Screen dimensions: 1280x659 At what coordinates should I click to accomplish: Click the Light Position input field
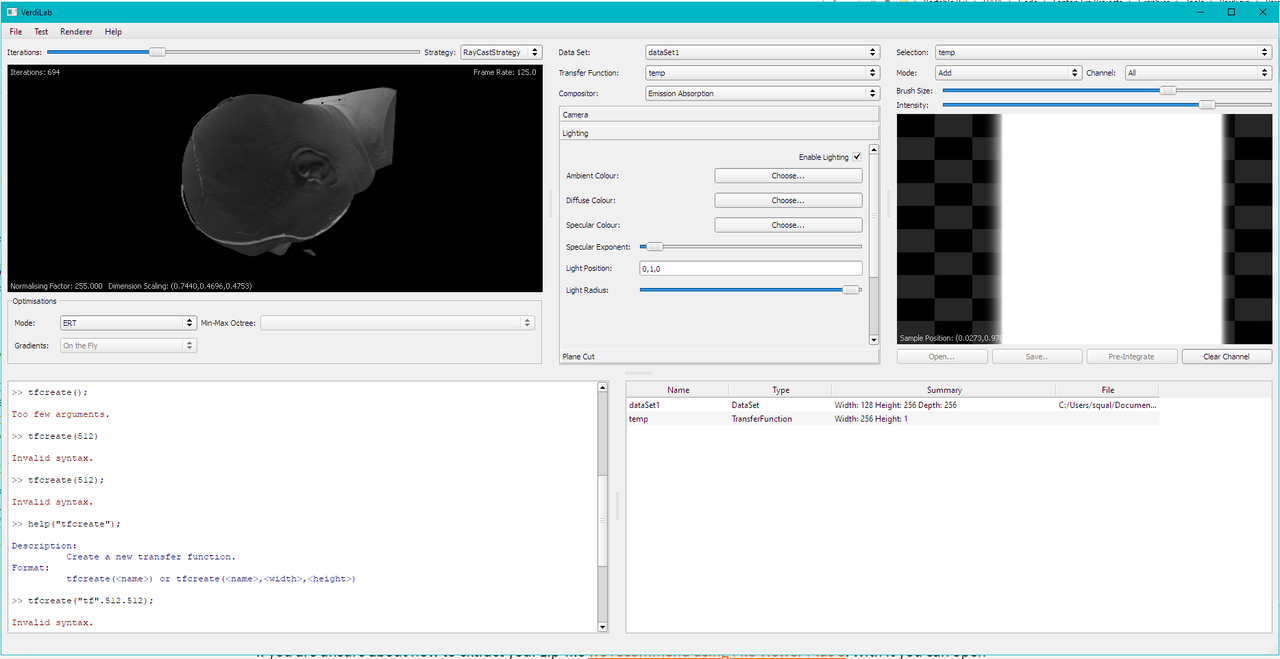point(750,268)
